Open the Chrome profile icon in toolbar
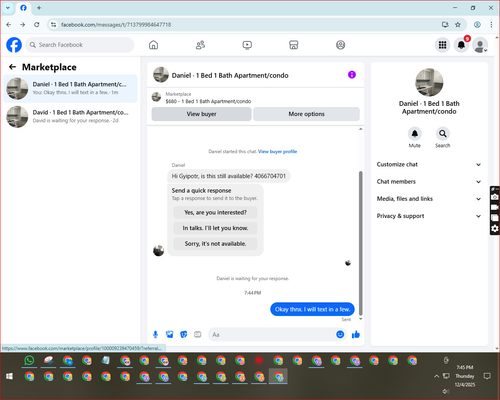Viewport: 500px width, 400px height. click(x=477, y=25)
